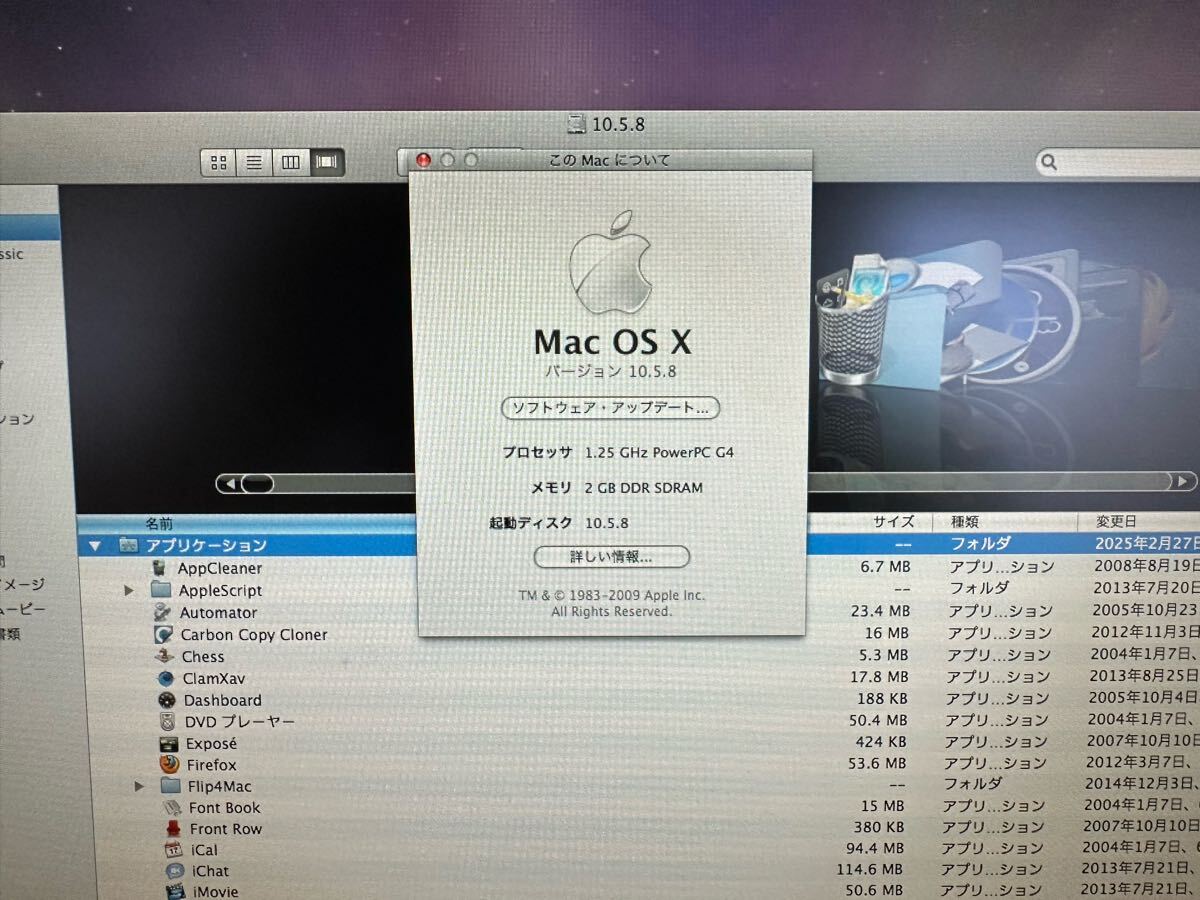Select Flip4Mac folder icon

171,786
